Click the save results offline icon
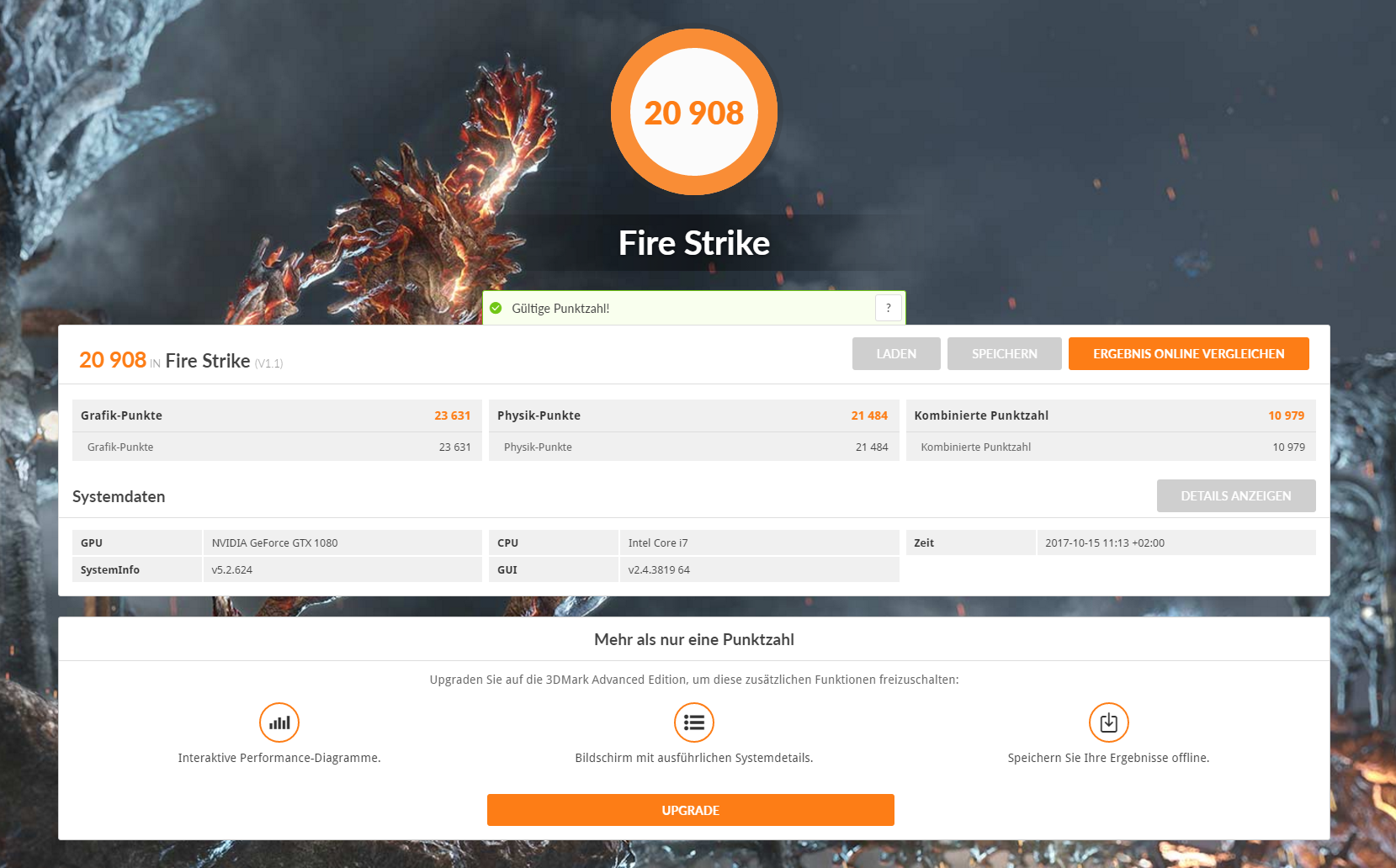The height and width of the screenshot is (868, 1396). click(x=1109, y=722)
